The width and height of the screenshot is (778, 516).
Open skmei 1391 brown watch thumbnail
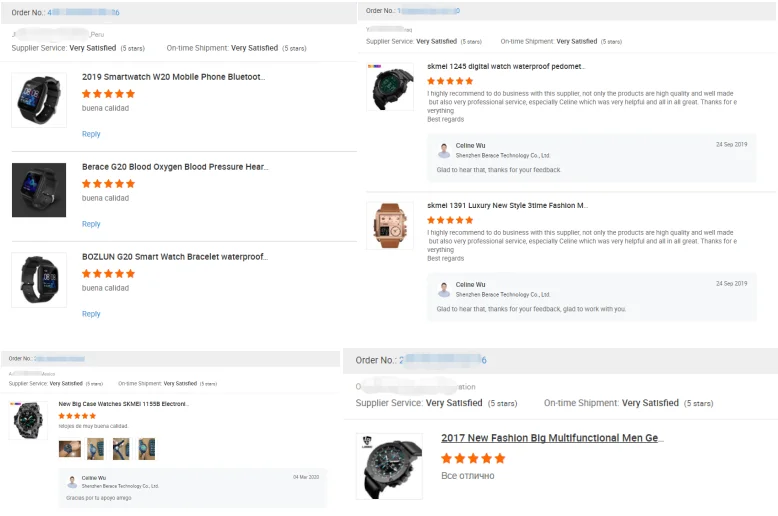coord(389,225)
